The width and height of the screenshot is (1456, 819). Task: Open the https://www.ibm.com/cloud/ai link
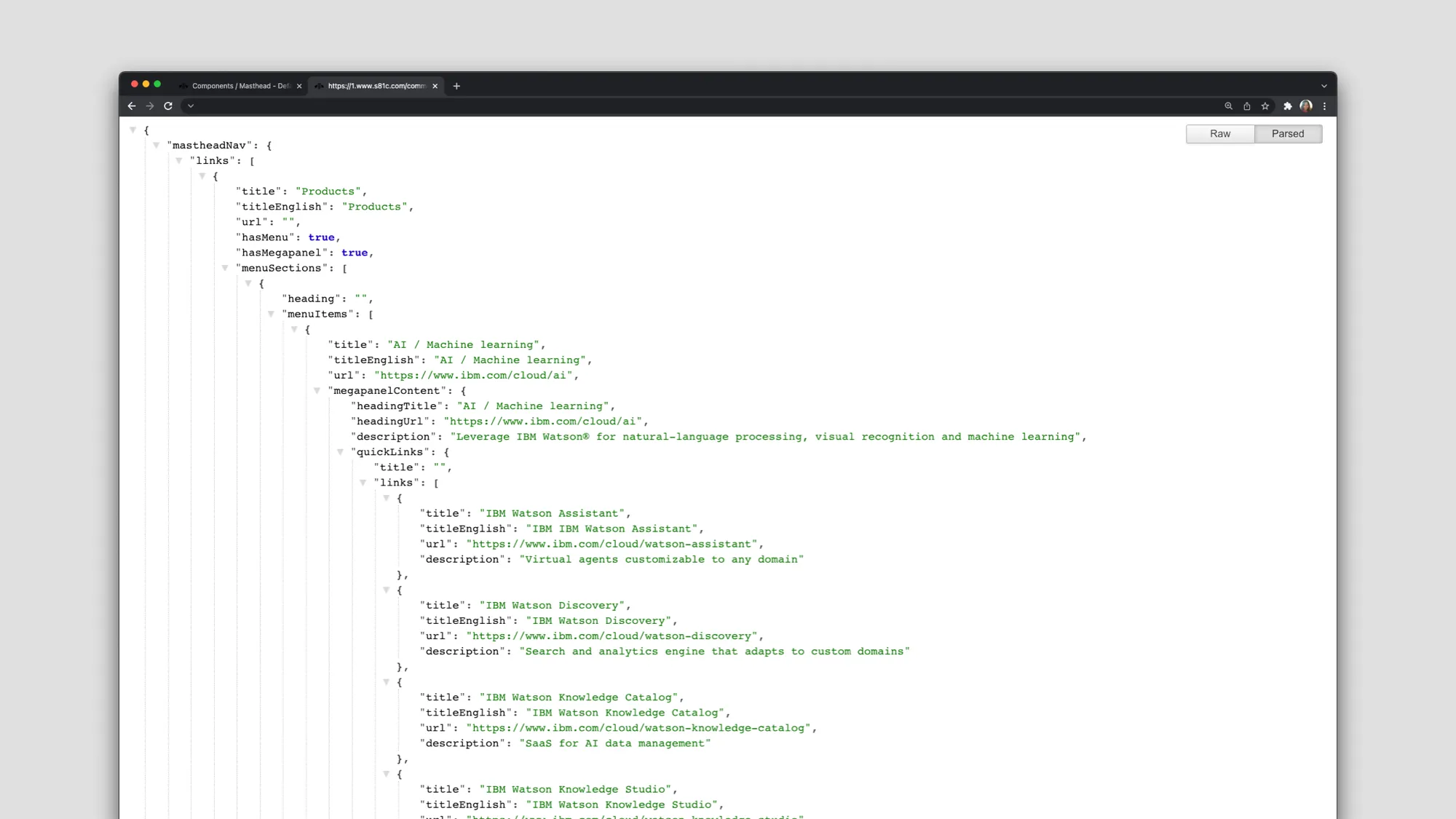474,376
